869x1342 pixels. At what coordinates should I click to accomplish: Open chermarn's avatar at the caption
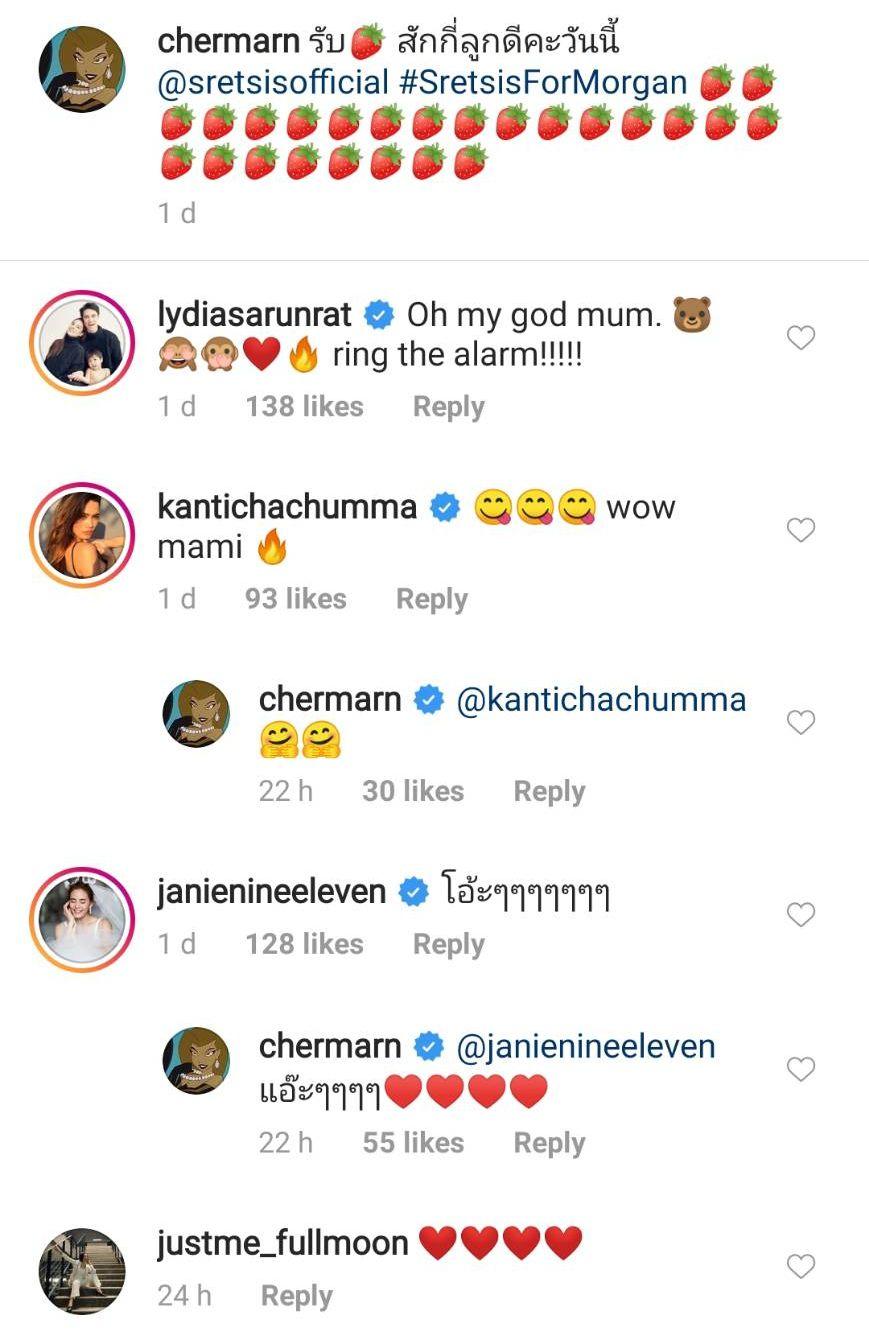(x=82, y=69)
